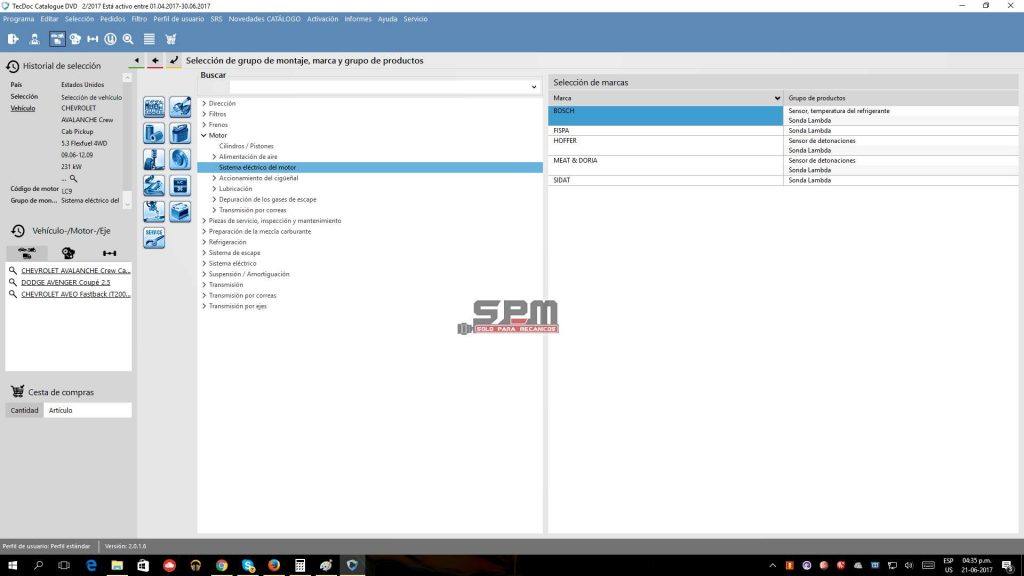Screen dimensions: 1024x576
Task: Expand the Lubricación node
Action: point(214,189)
